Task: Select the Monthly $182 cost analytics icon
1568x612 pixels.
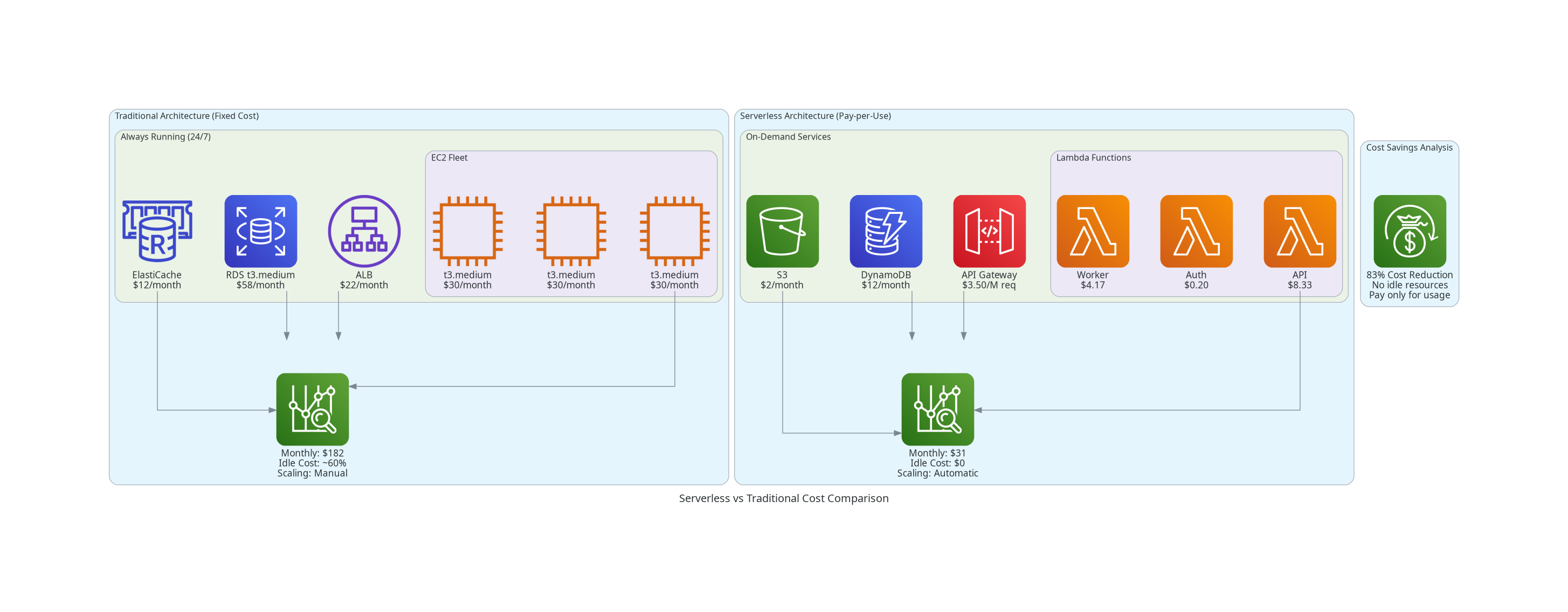Action: click(x=312, y=409)
